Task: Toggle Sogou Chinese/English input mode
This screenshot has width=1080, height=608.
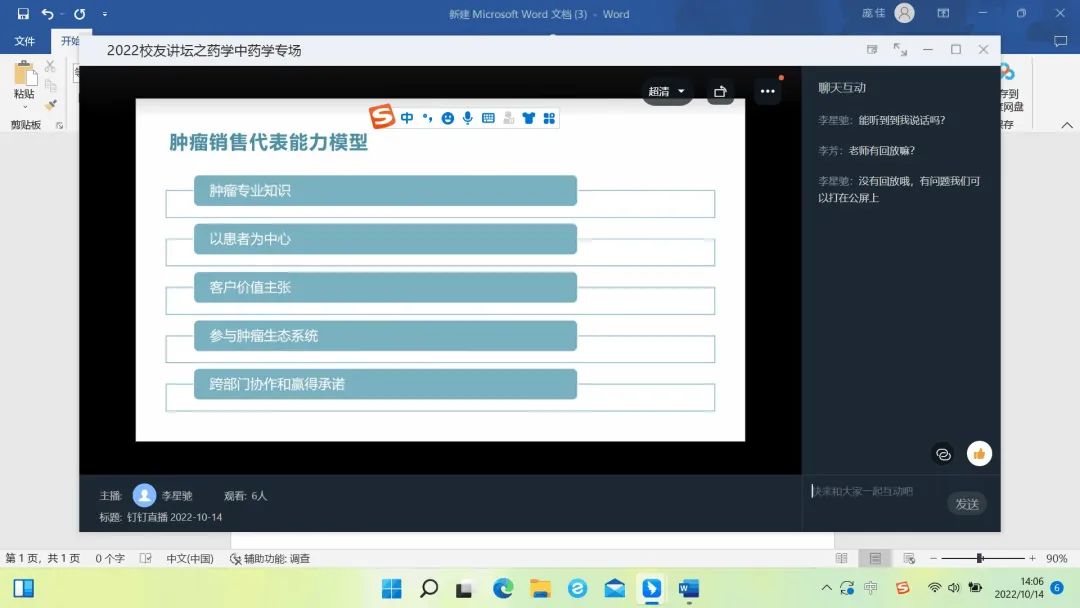Action: (407, 118)
